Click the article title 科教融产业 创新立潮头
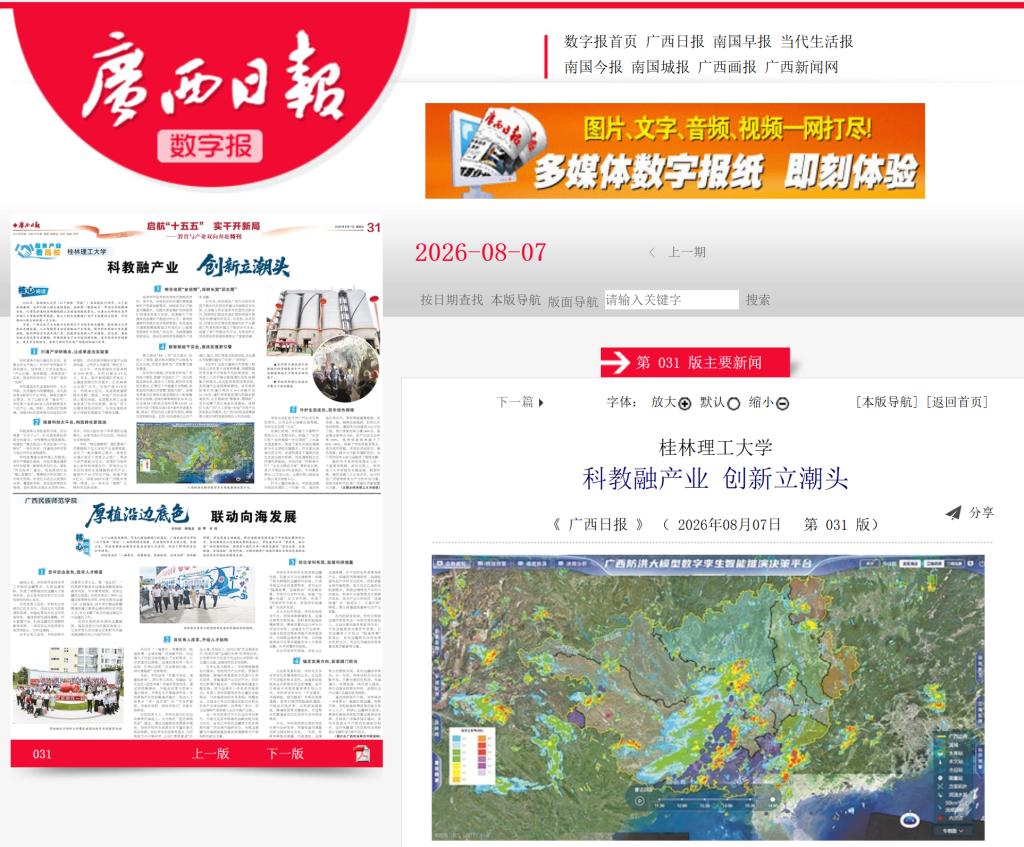The image size is (1024, 847). pos(715,479)
